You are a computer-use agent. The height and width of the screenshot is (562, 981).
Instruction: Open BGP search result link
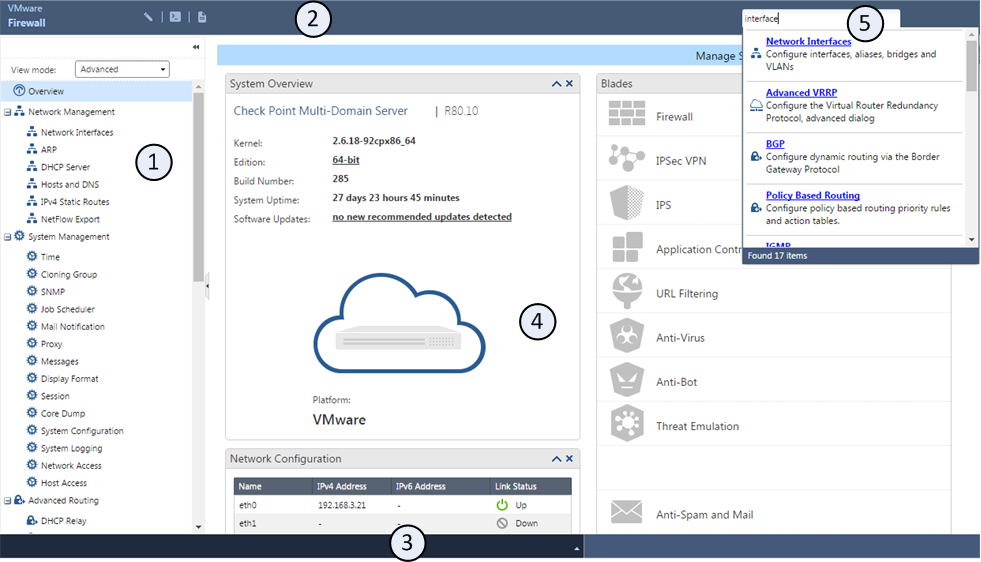[x=775, y=144]
